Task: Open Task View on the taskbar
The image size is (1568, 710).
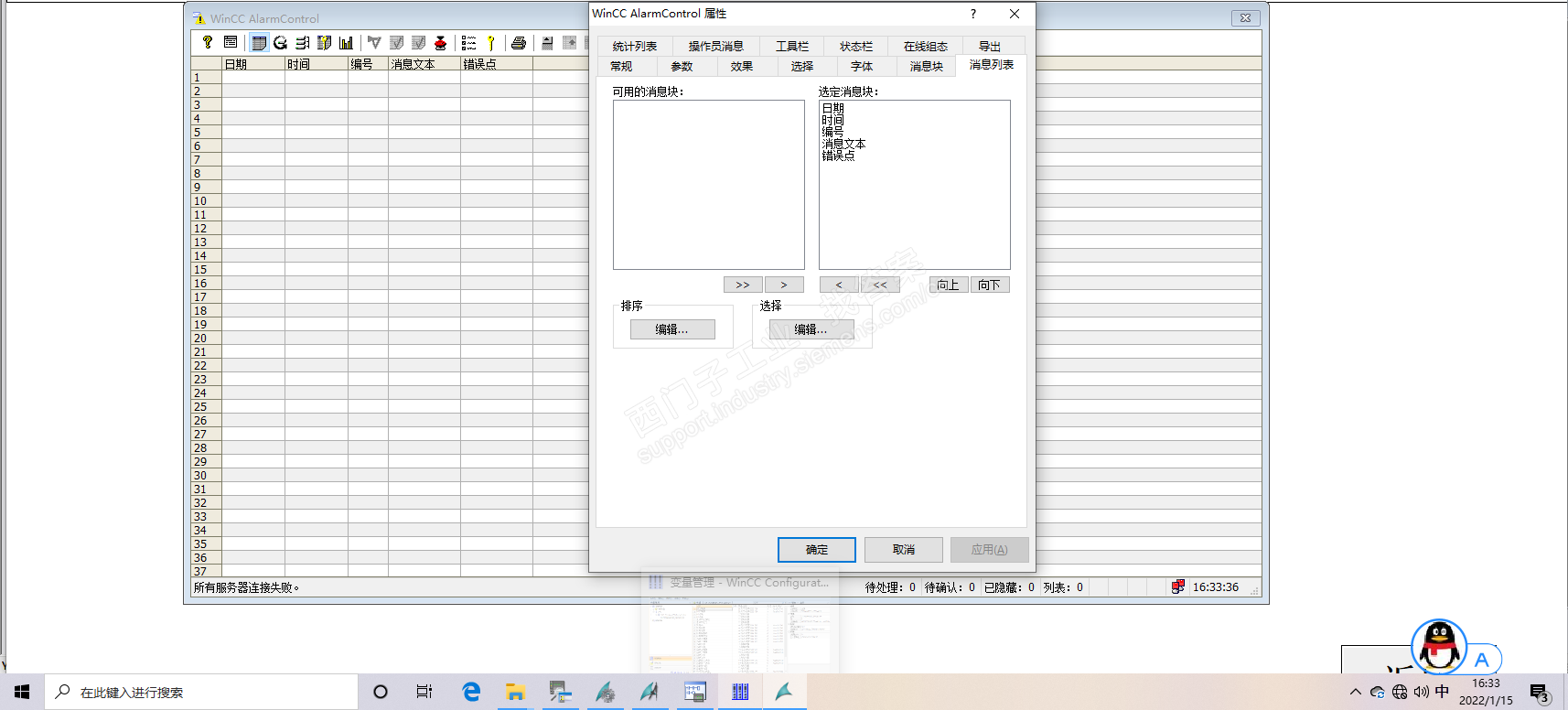Action: pos(424,692)
